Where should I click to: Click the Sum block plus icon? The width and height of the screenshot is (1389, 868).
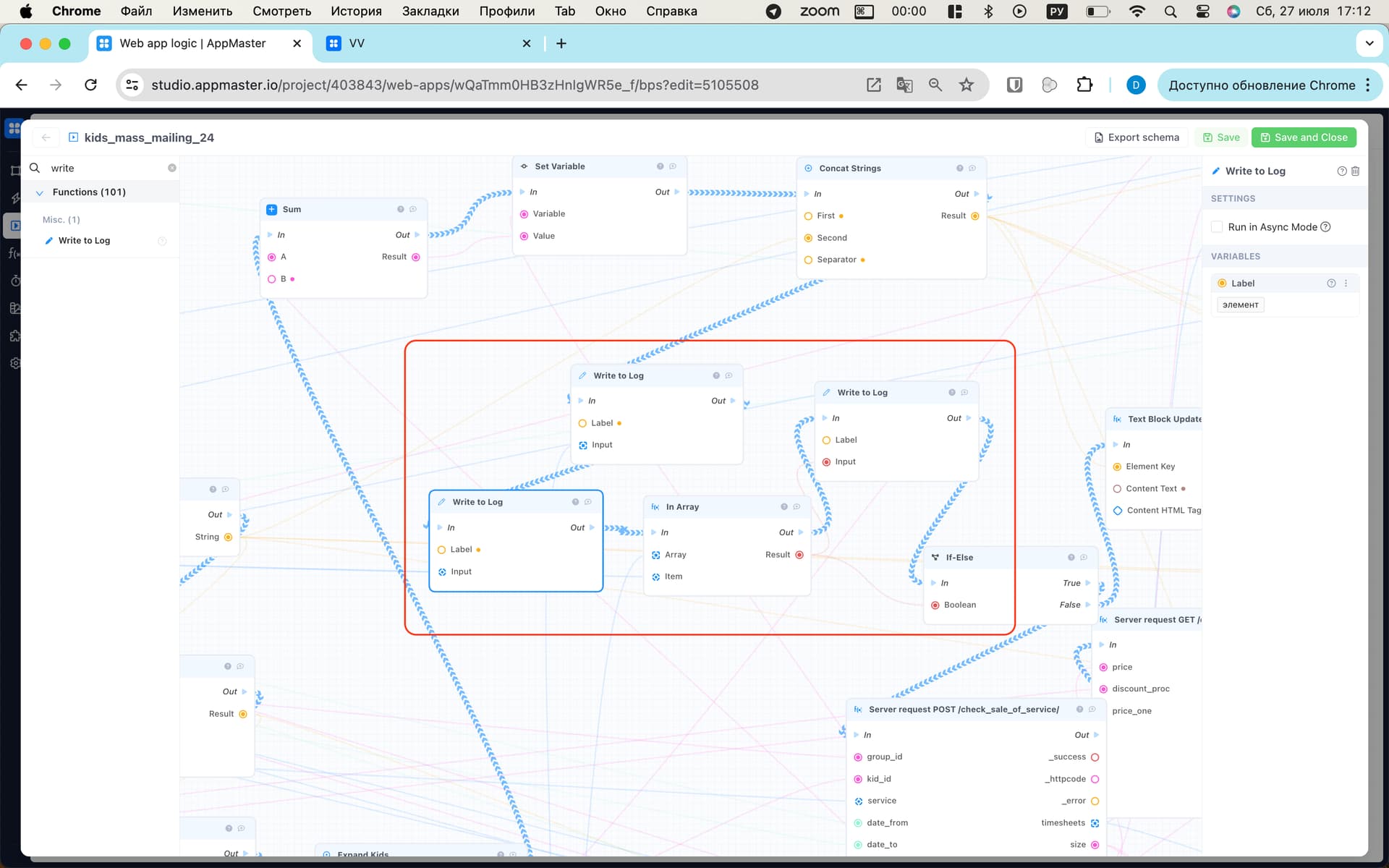(271, 210)
